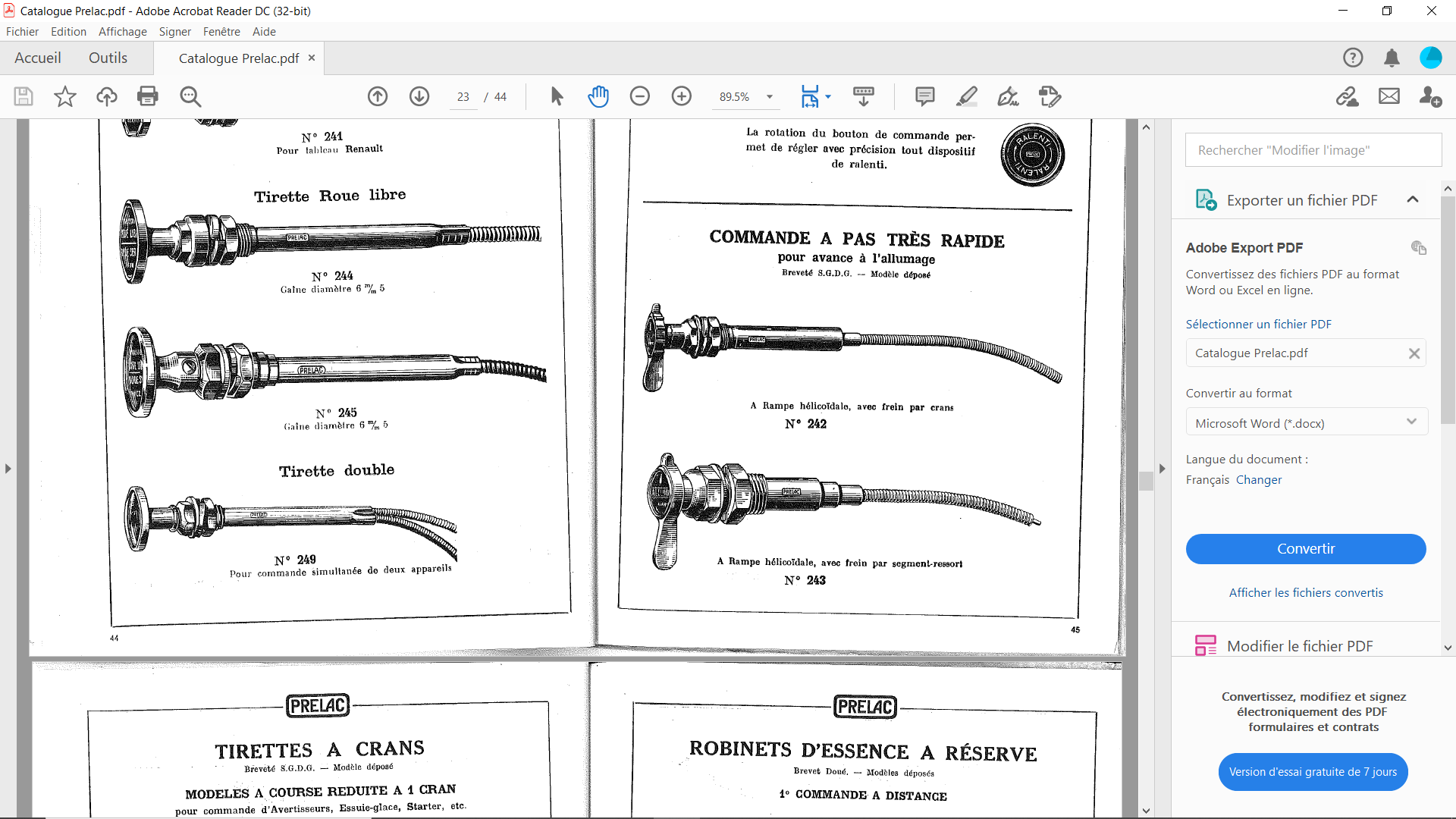
Task: Select the highlight text pen tool
Action: (x=966, y=96)
